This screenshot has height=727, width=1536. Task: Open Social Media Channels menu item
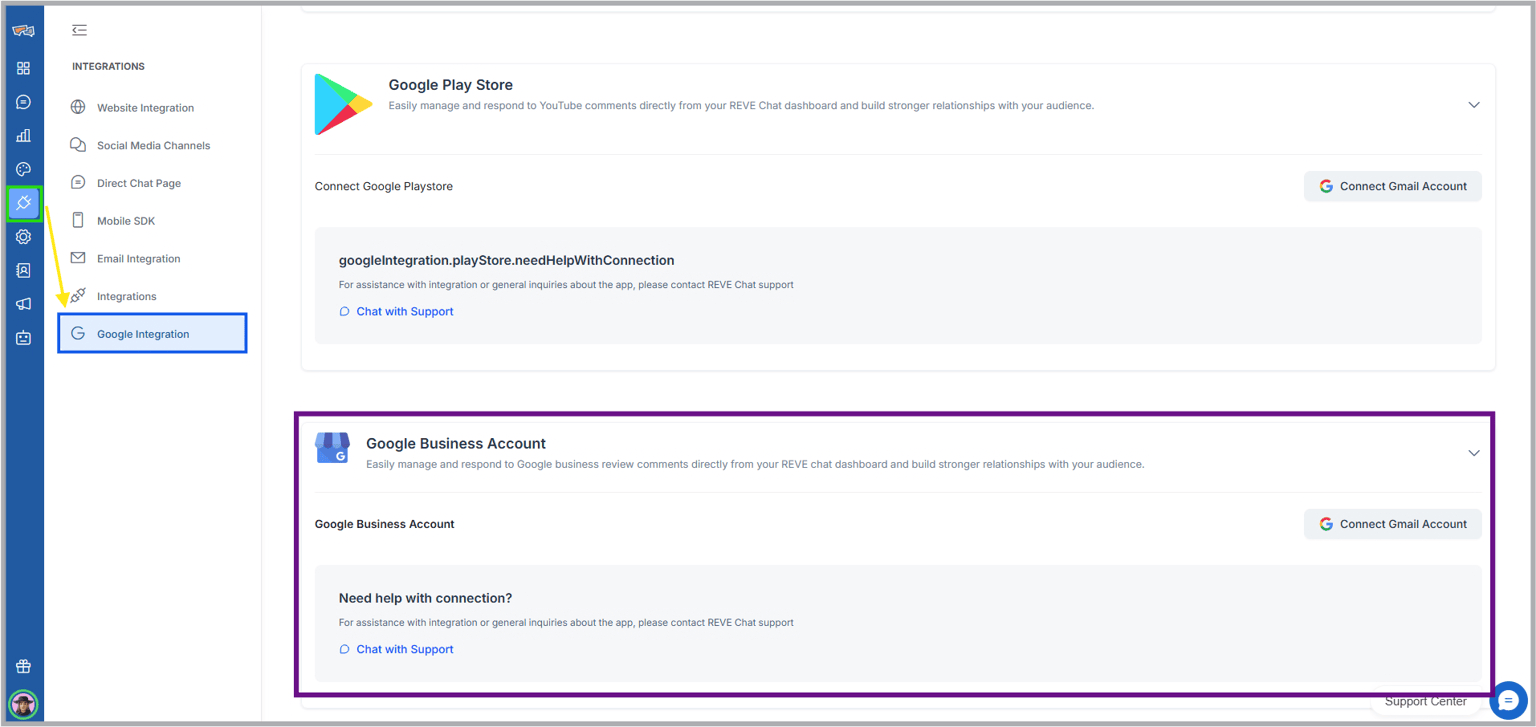[x=153, y=146]
